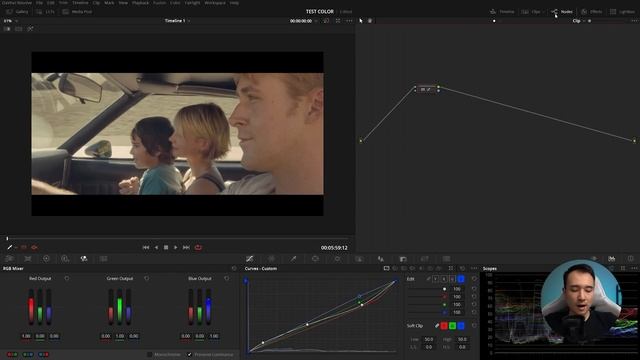The height and width of the screenshot is (360, 640).
Task: Open the Power Window palette
Action: 315,259
